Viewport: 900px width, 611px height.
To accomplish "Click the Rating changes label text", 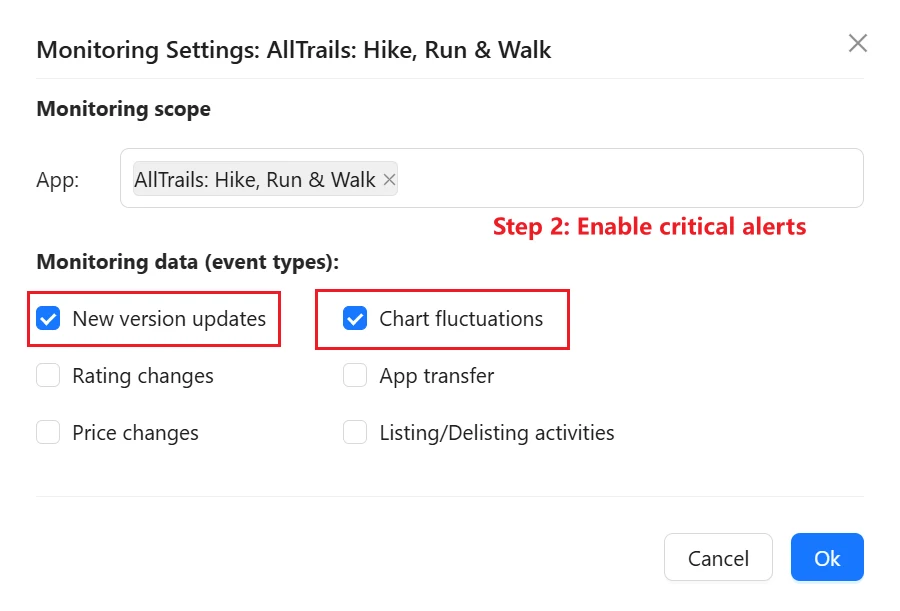I will (x=142, y=375).
